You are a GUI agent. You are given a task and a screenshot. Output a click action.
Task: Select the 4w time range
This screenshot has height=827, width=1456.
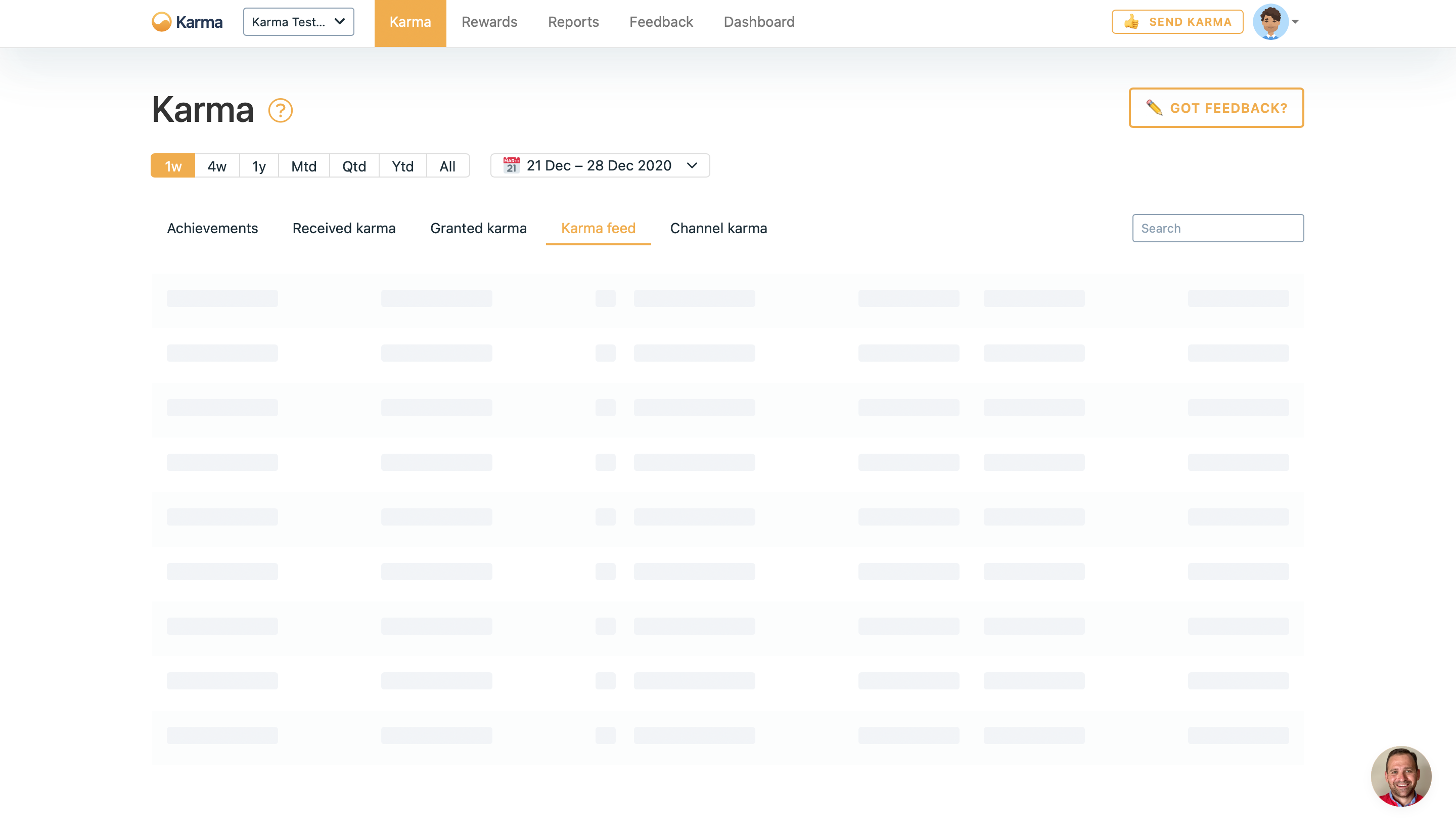[217, 166]
